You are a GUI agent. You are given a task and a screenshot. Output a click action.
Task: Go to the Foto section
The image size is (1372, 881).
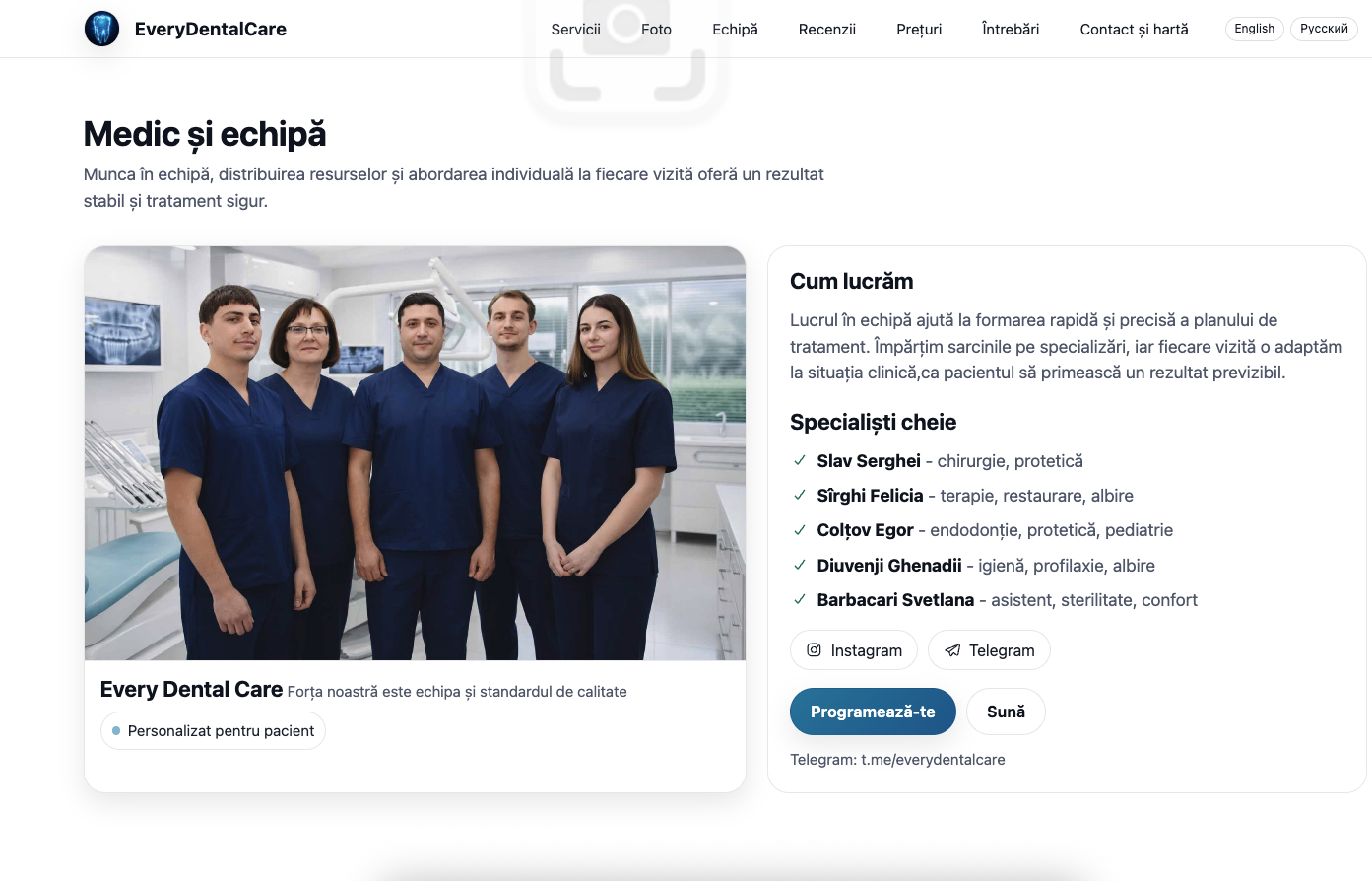point(656,30)
